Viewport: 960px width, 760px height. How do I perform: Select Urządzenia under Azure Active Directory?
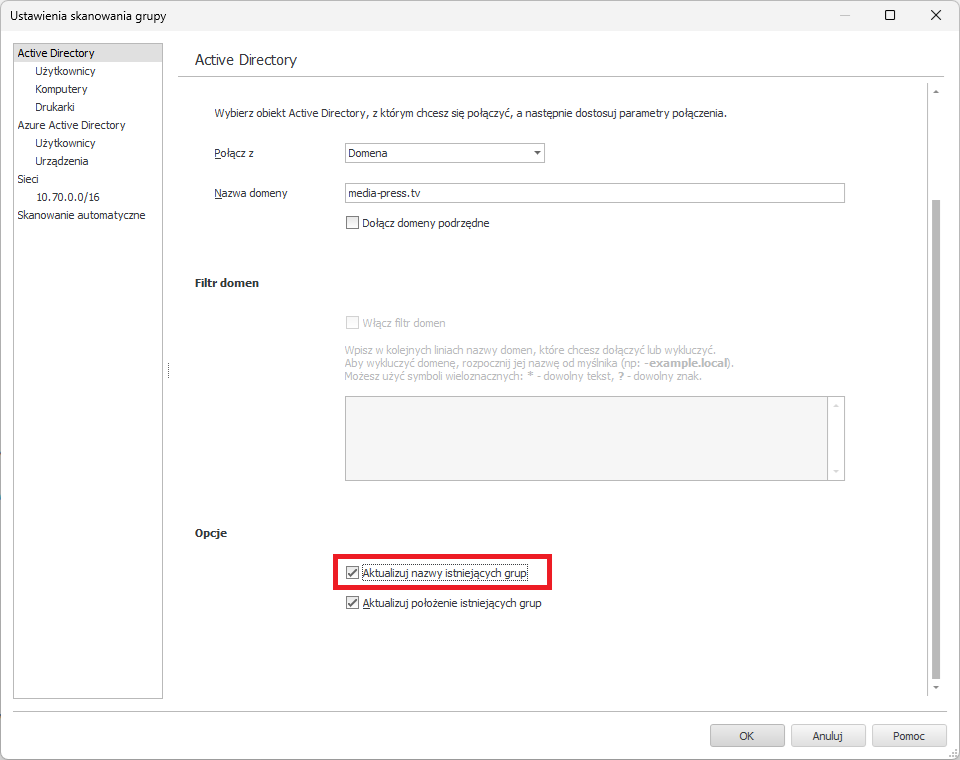coord(61,161)
